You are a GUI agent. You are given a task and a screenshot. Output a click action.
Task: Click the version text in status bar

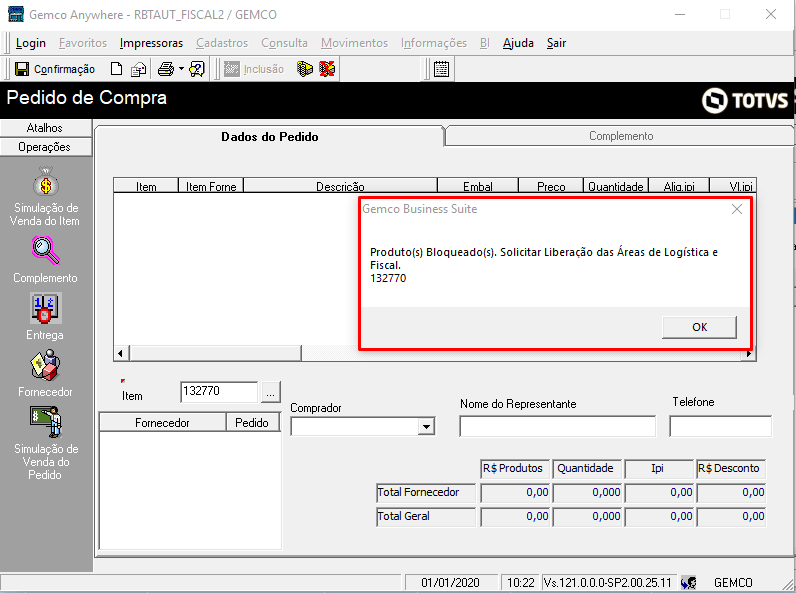pos(608,582)
